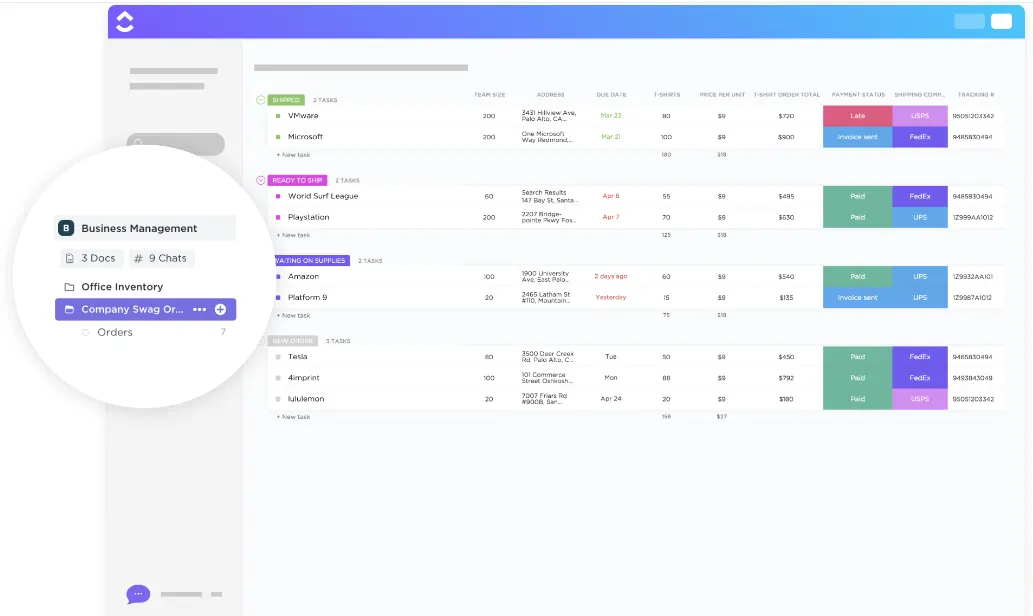
Task: Open the 3 Docs document icon
Action: tap(70, 258)
